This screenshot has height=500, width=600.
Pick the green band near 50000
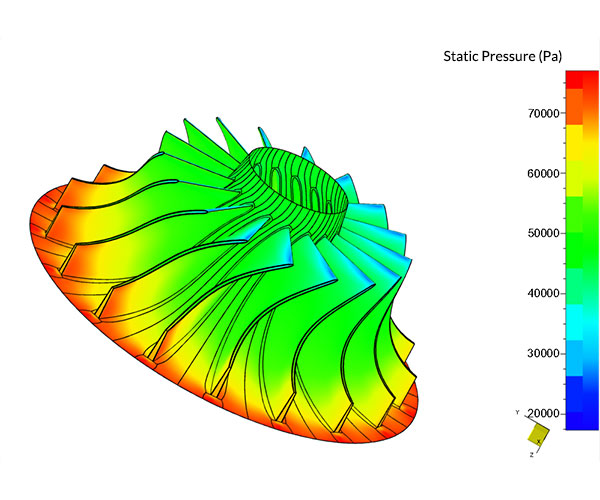click(580, 233)
